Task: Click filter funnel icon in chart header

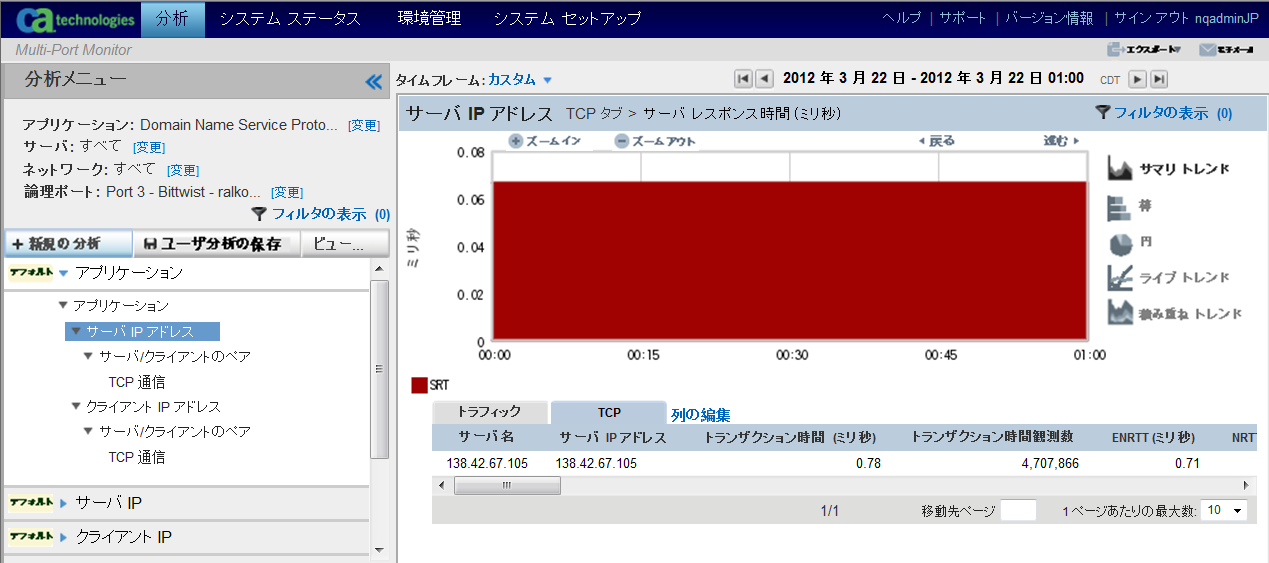Action: coord(1103,113)
